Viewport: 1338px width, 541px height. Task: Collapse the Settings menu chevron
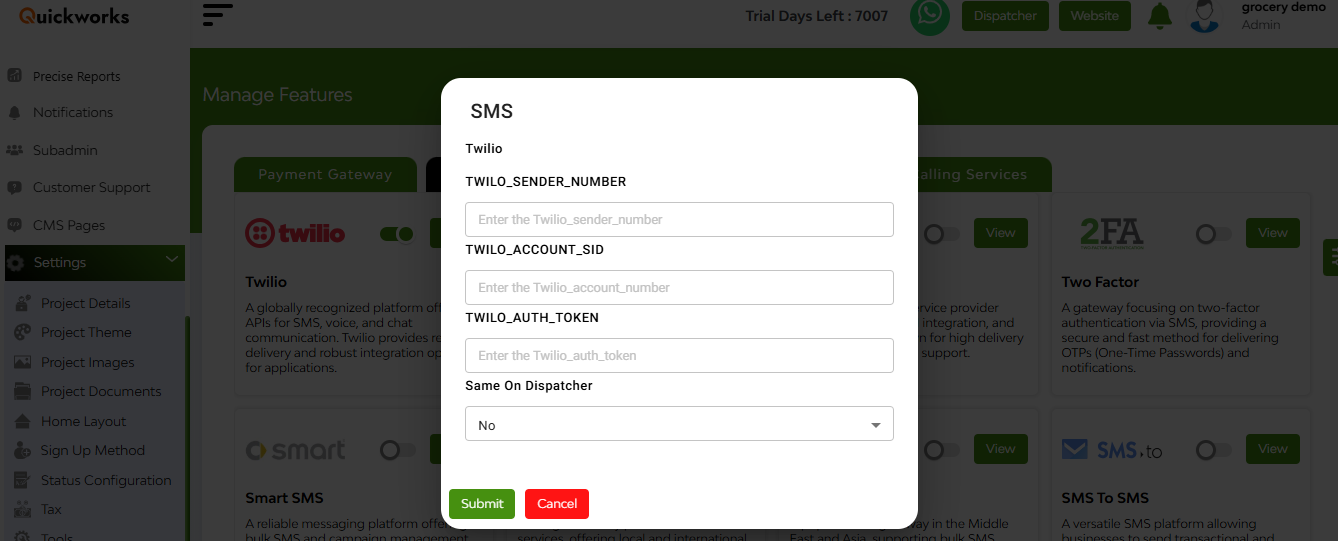coord(172,261)
